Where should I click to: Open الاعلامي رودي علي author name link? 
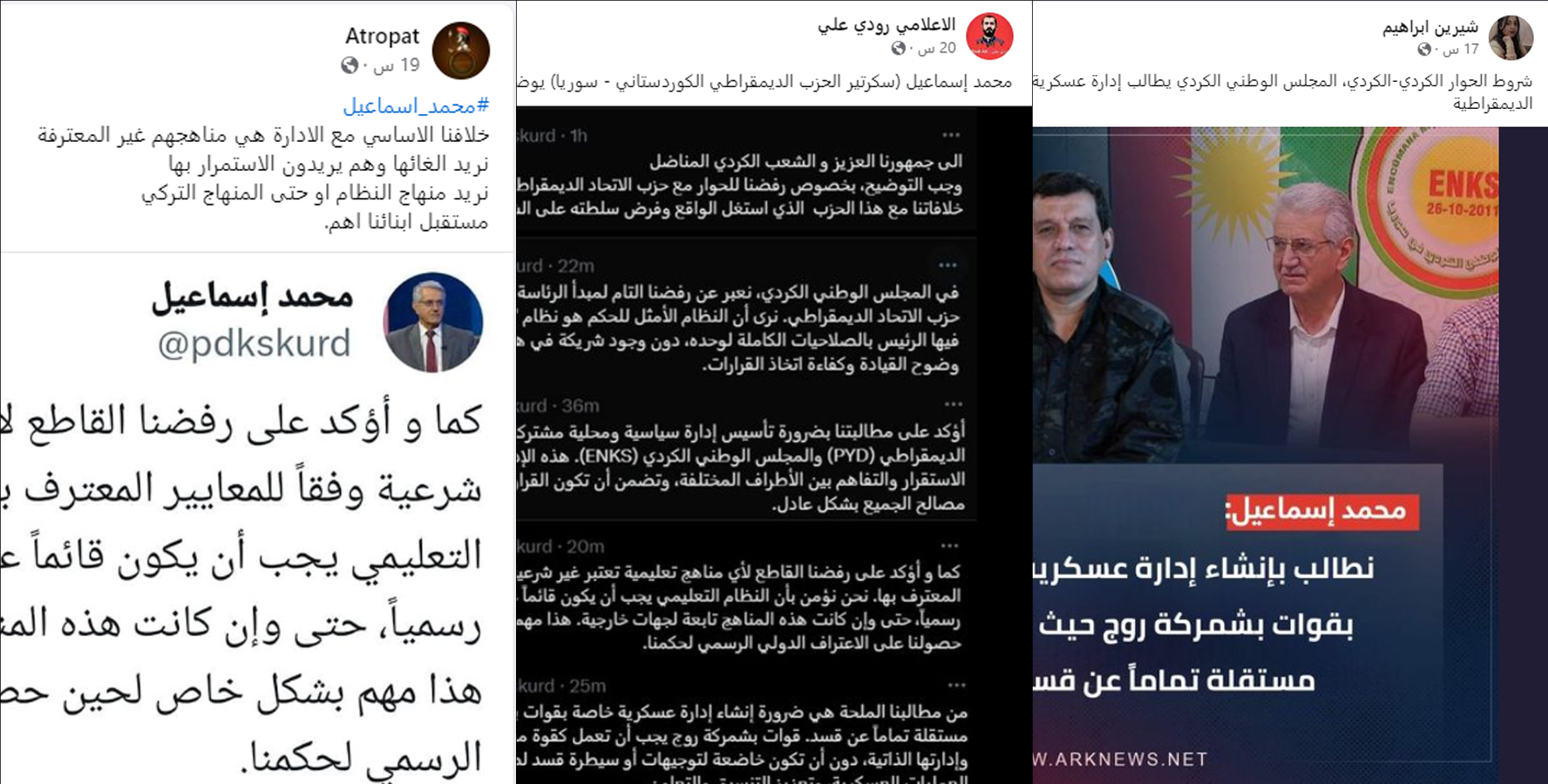pos(886,24)
